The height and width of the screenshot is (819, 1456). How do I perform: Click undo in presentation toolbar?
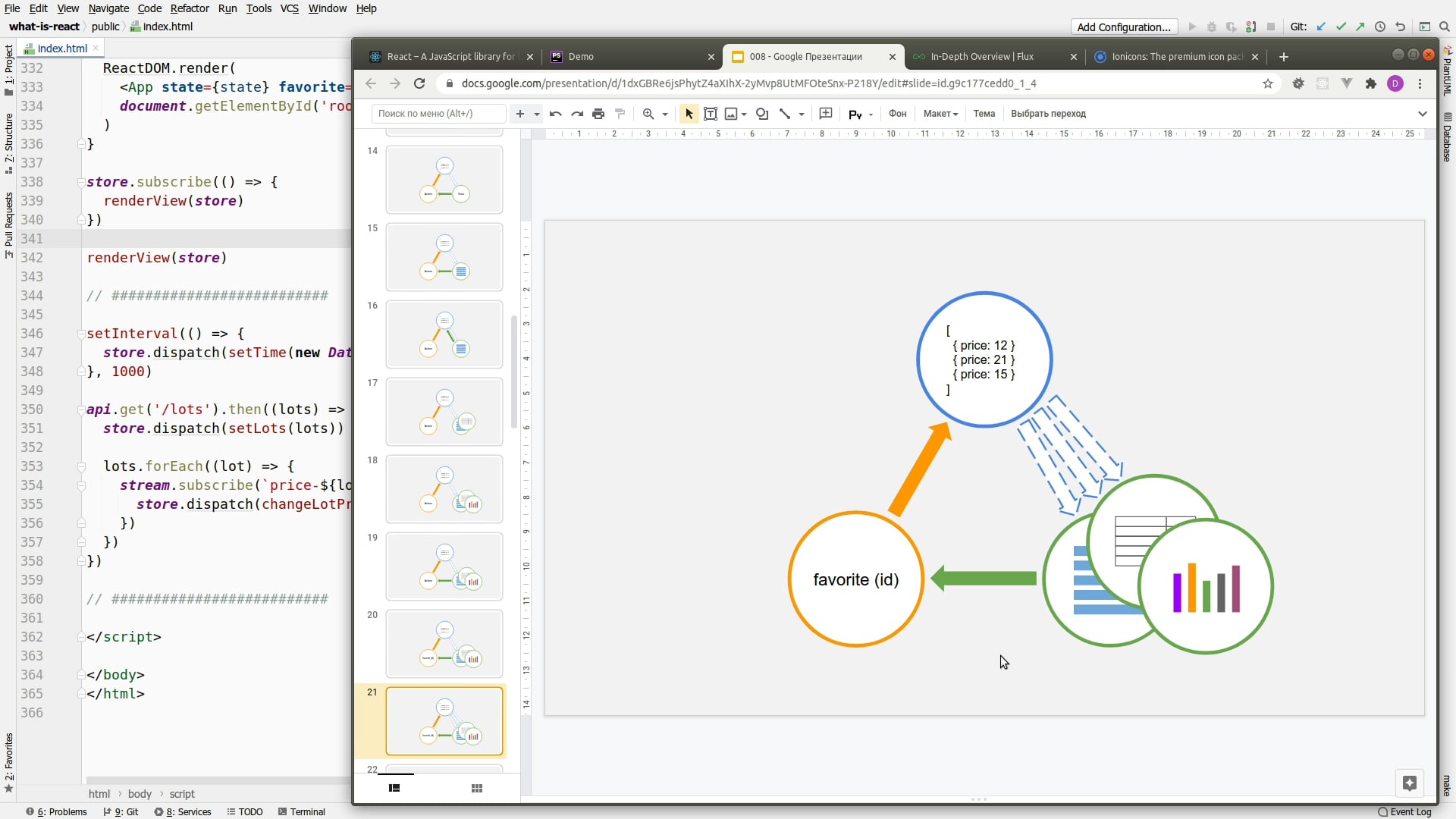tap(555, 114)
